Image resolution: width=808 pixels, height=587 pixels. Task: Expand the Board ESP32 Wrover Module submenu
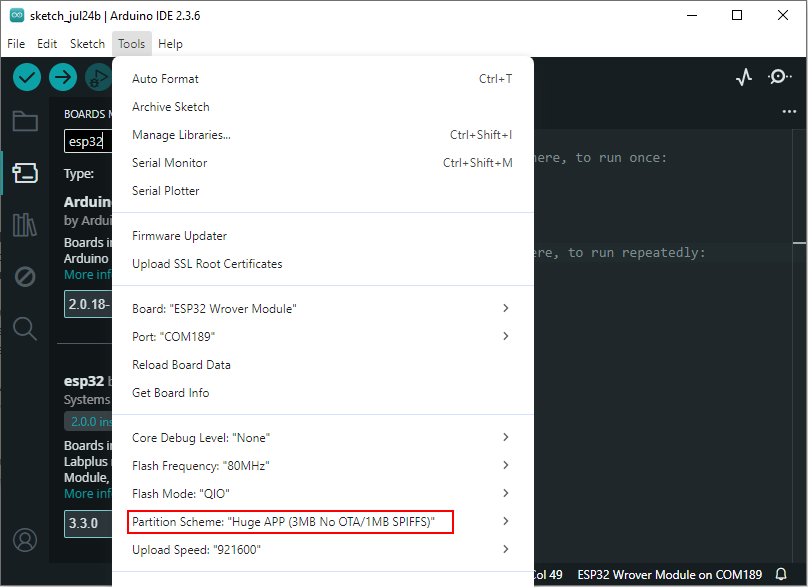point(323,308)
